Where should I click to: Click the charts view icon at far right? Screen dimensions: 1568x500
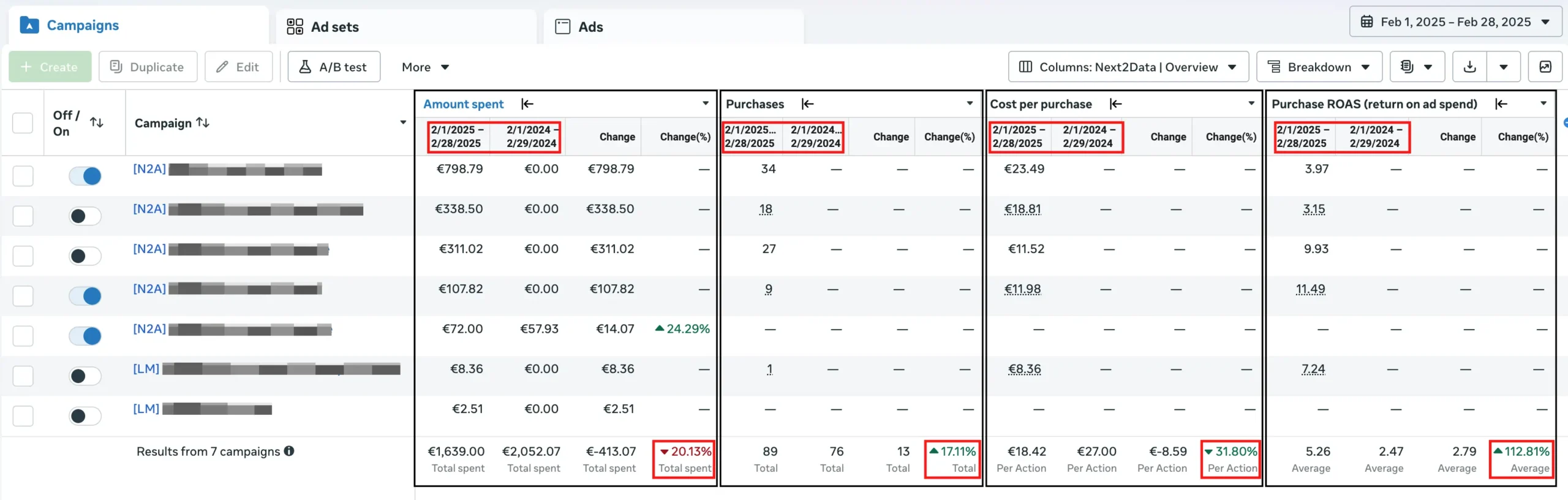click(x=1545, y=67)
